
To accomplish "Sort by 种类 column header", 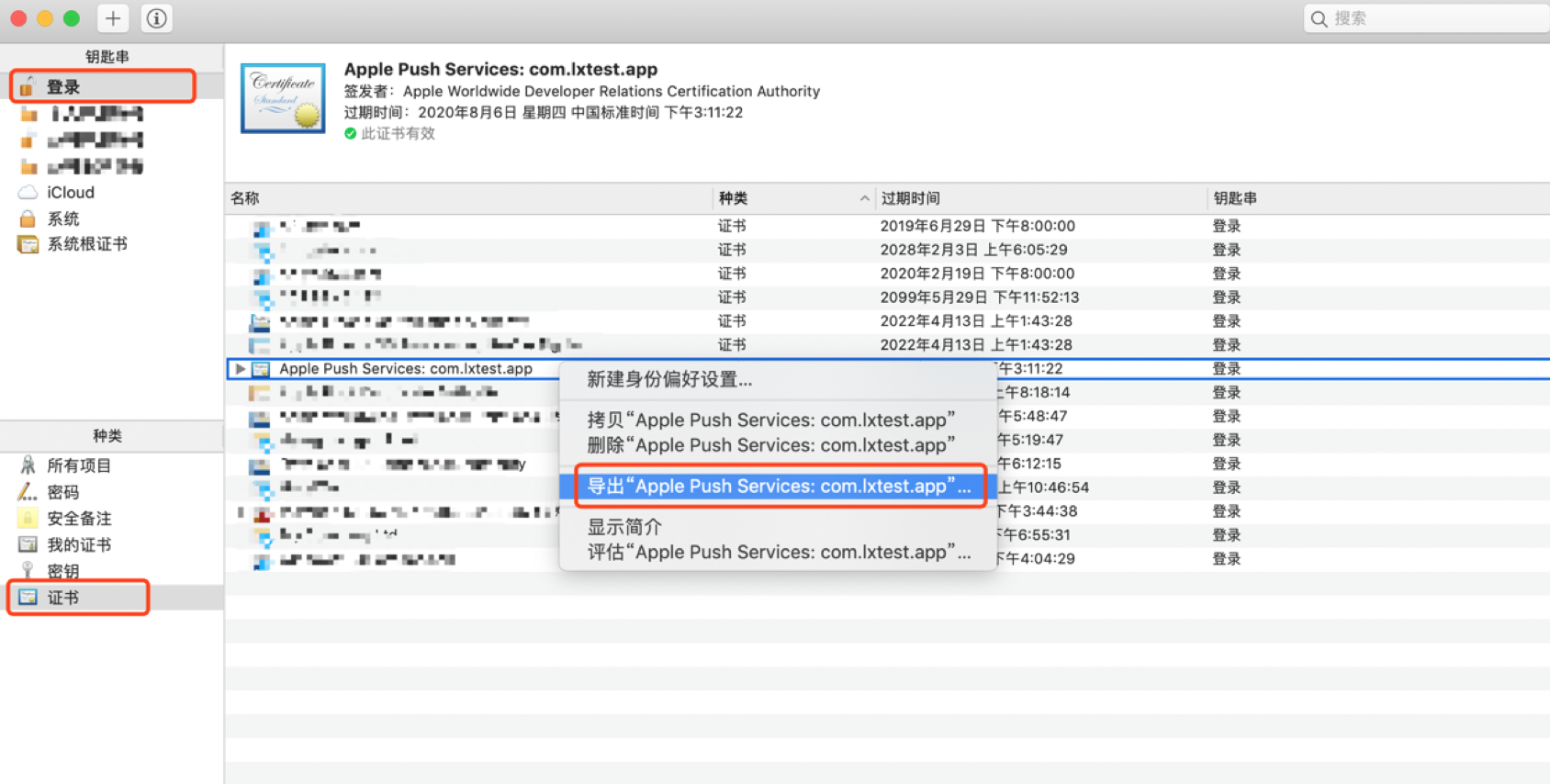I will pyautogui.click(x=793, y=198).
